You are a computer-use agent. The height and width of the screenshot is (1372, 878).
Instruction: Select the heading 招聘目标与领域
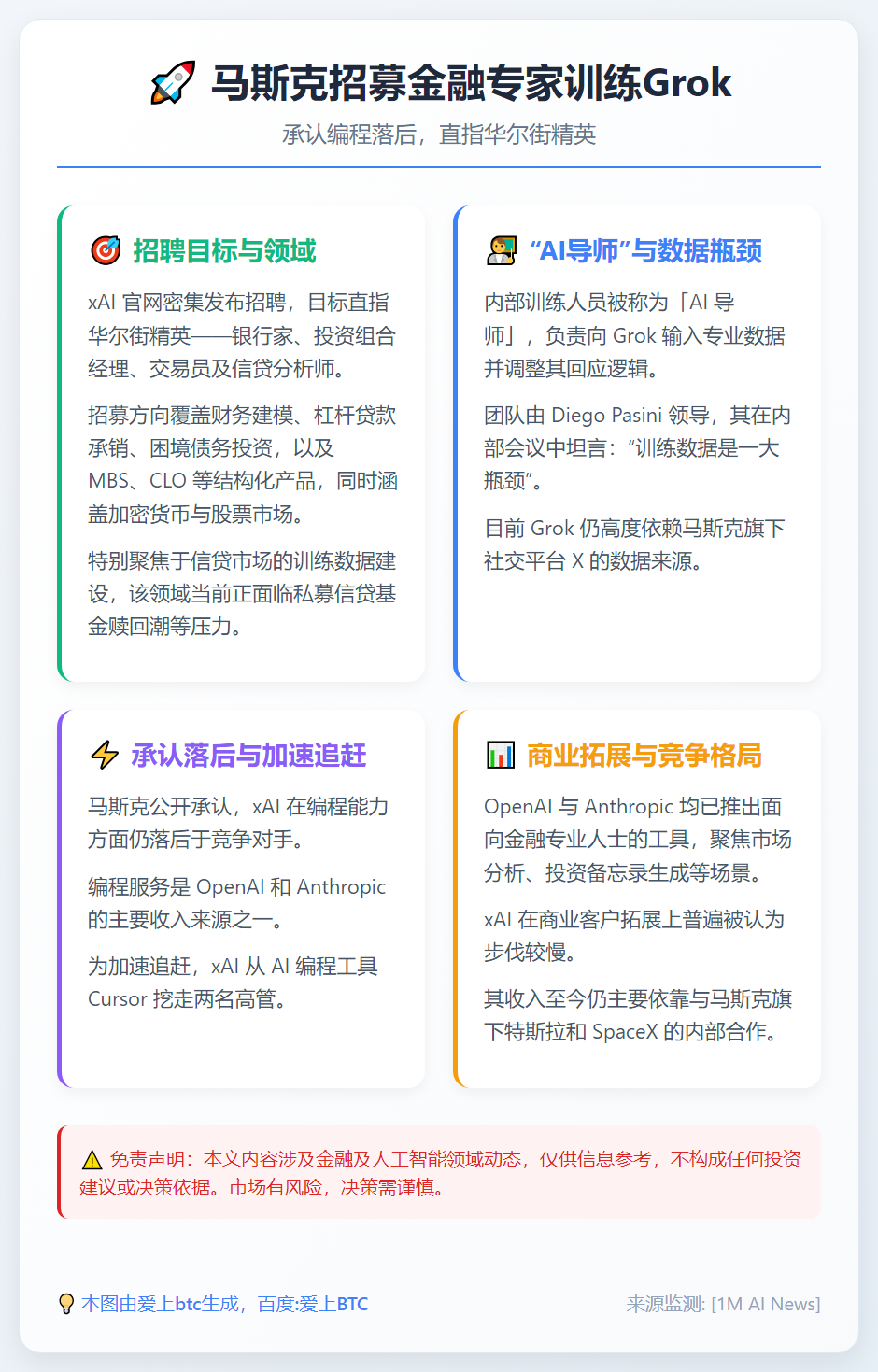point(224,250)
